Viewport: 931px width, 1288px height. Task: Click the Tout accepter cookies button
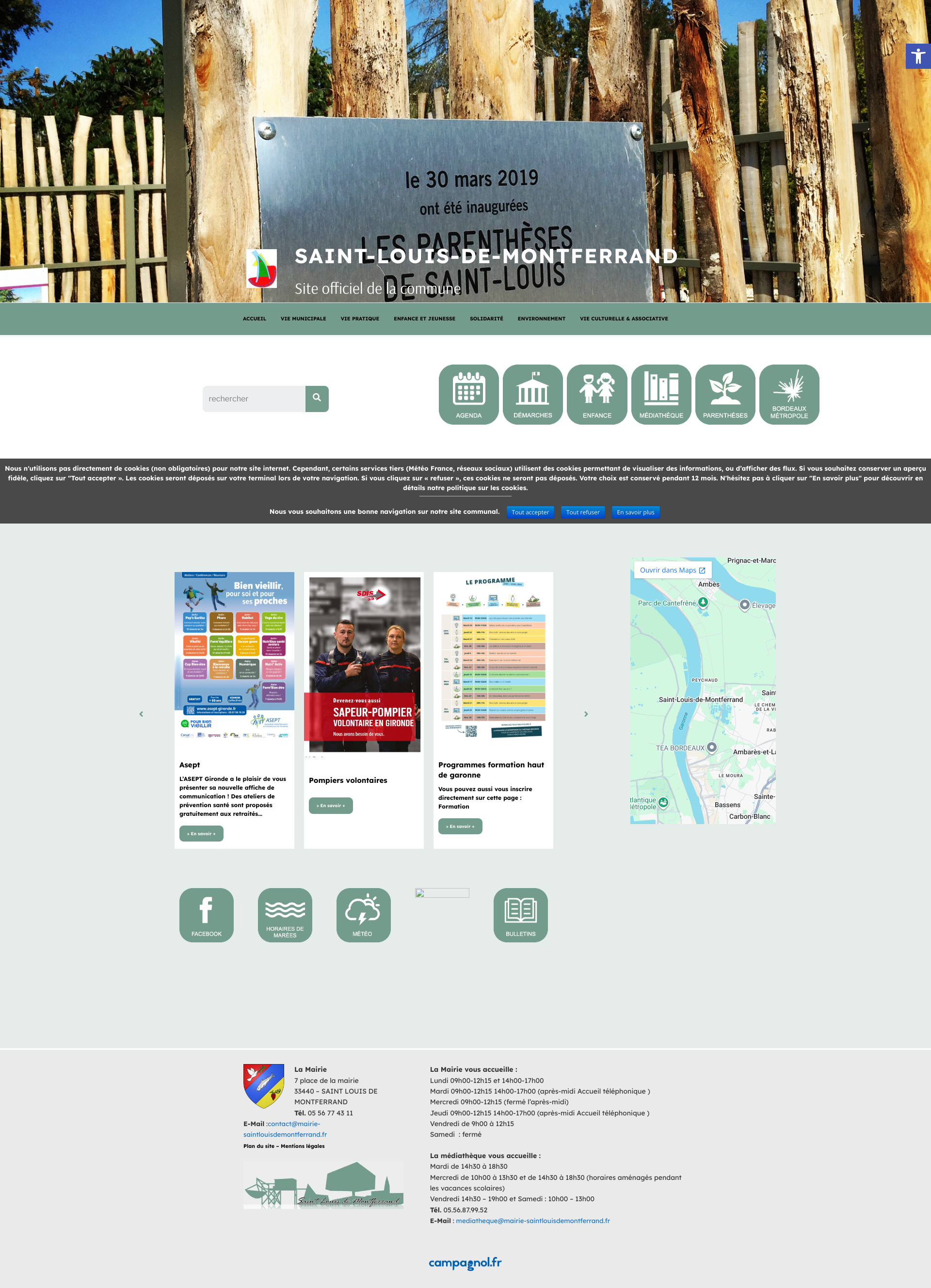click(x=530, y=512)
